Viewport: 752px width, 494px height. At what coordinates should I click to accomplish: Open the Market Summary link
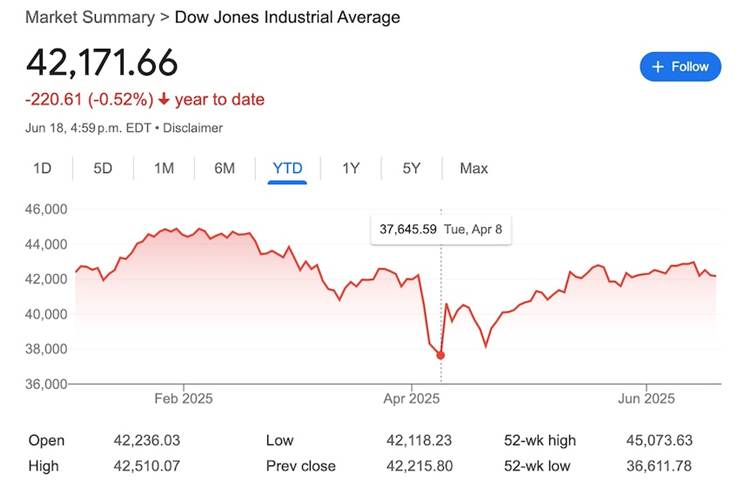[89, 17]
